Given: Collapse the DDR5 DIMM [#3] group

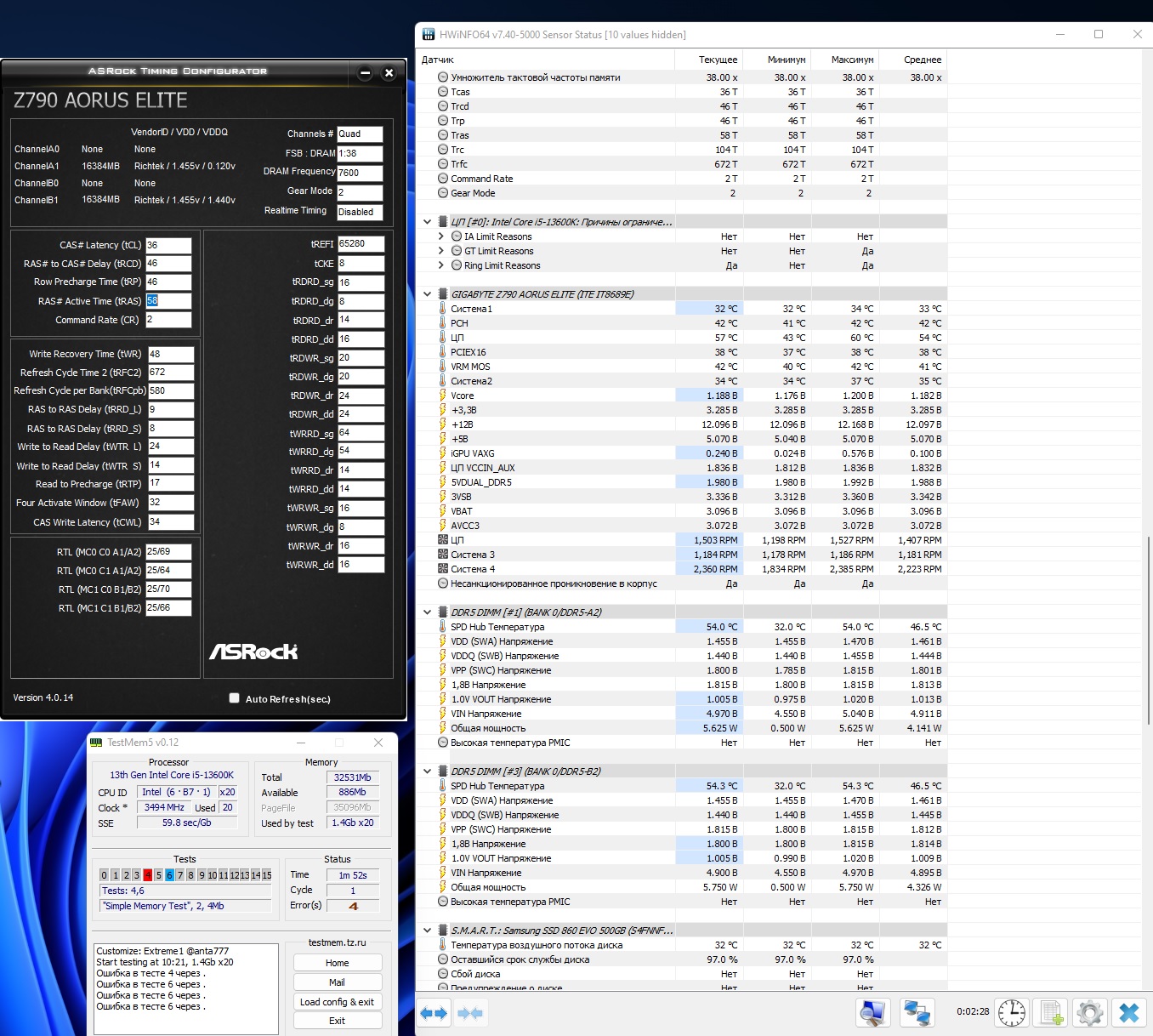Looking at the screenshot, I should click(427, 771).
